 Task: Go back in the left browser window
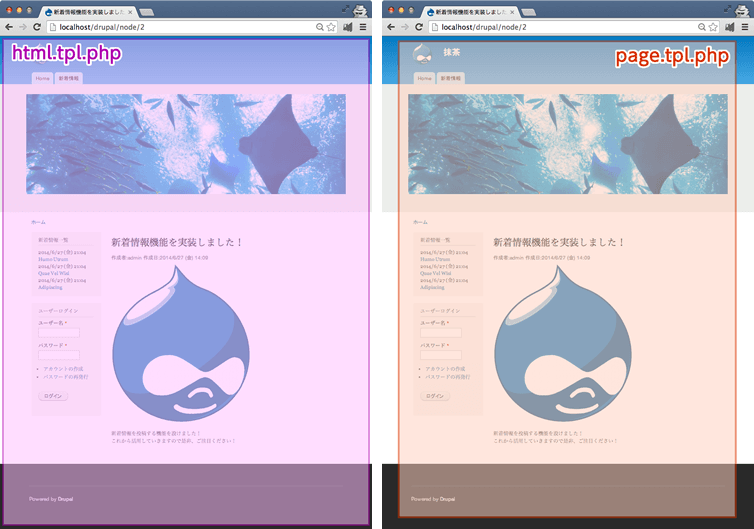(9, 27)
